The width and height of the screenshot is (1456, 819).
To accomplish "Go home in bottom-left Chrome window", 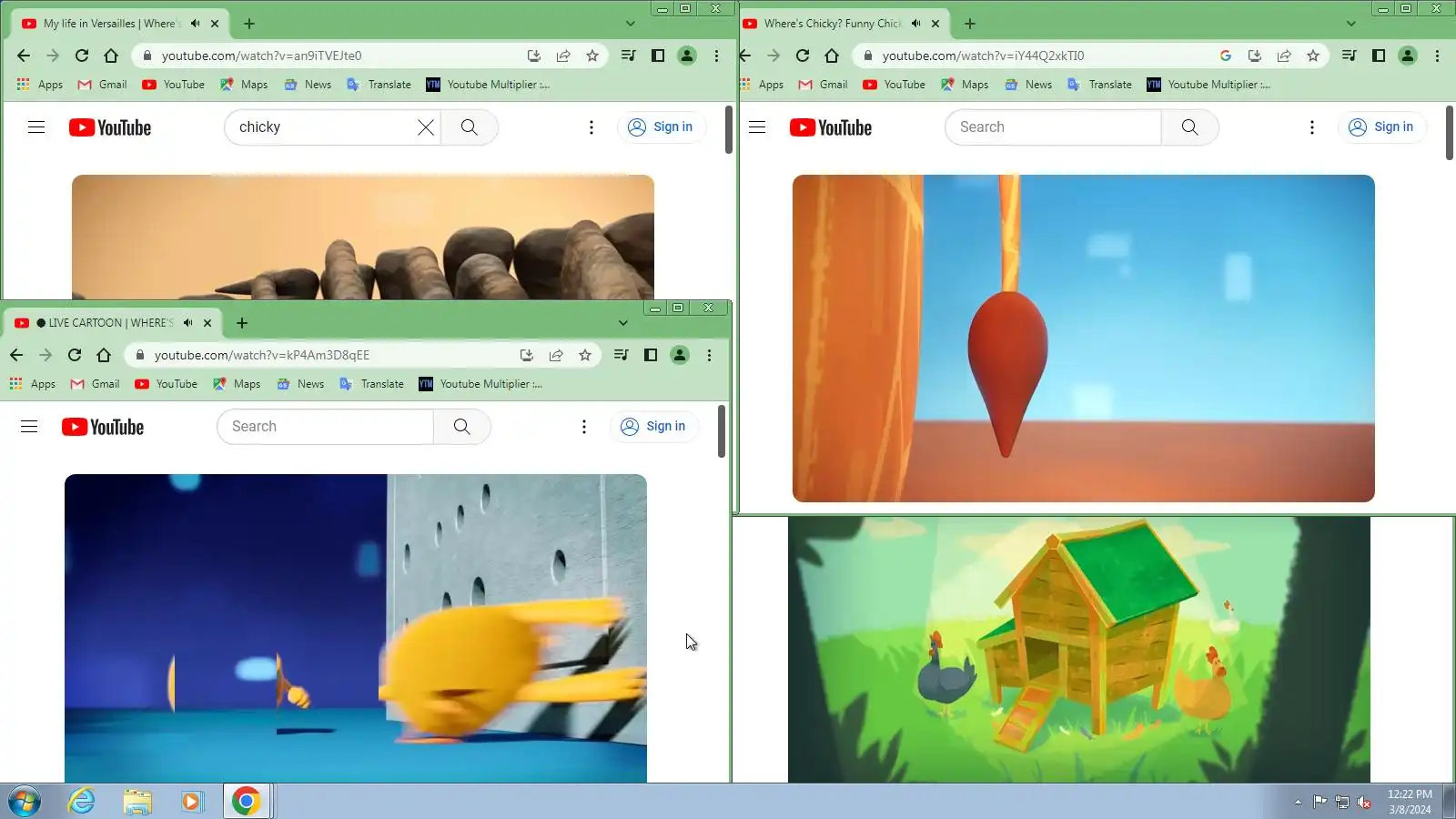I will pyautogui.click(x=104, y=355).
